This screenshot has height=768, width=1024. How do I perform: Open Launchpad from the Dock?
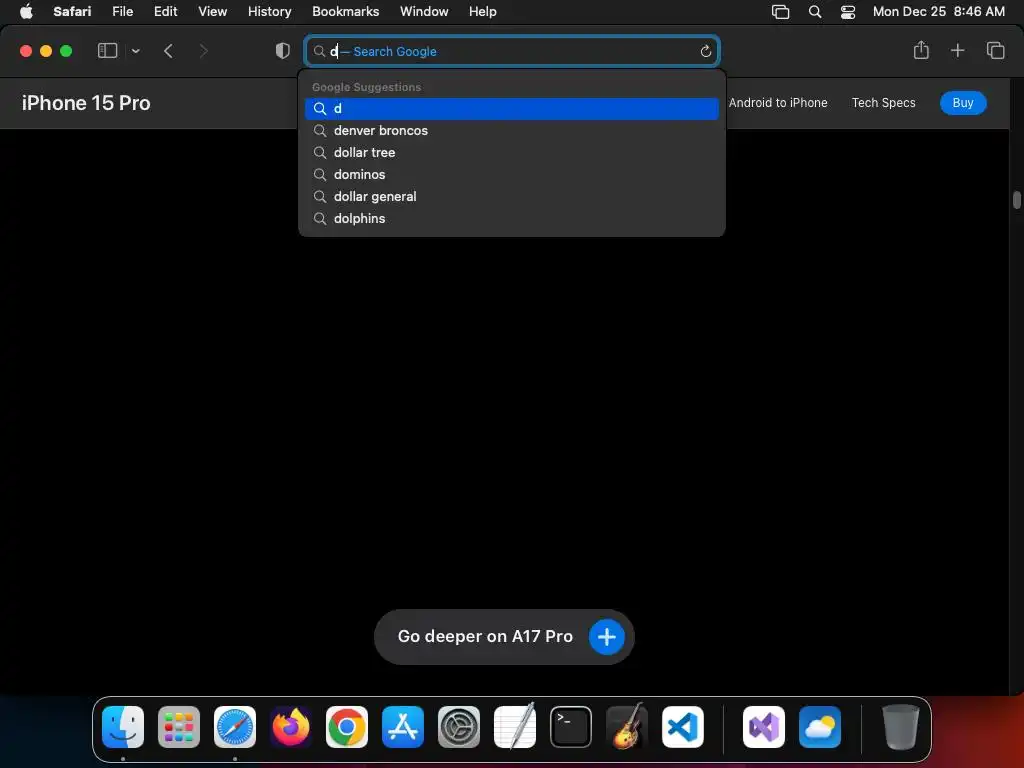[x=179, y=727]
